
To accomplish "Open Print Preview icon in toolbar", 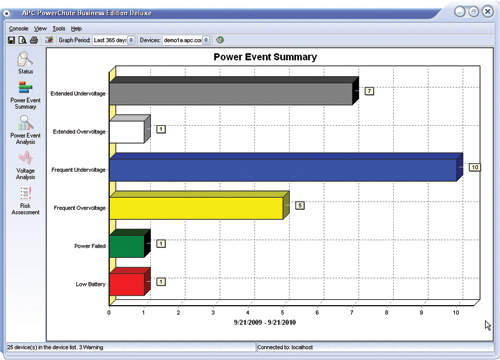I will pos(22,40).
